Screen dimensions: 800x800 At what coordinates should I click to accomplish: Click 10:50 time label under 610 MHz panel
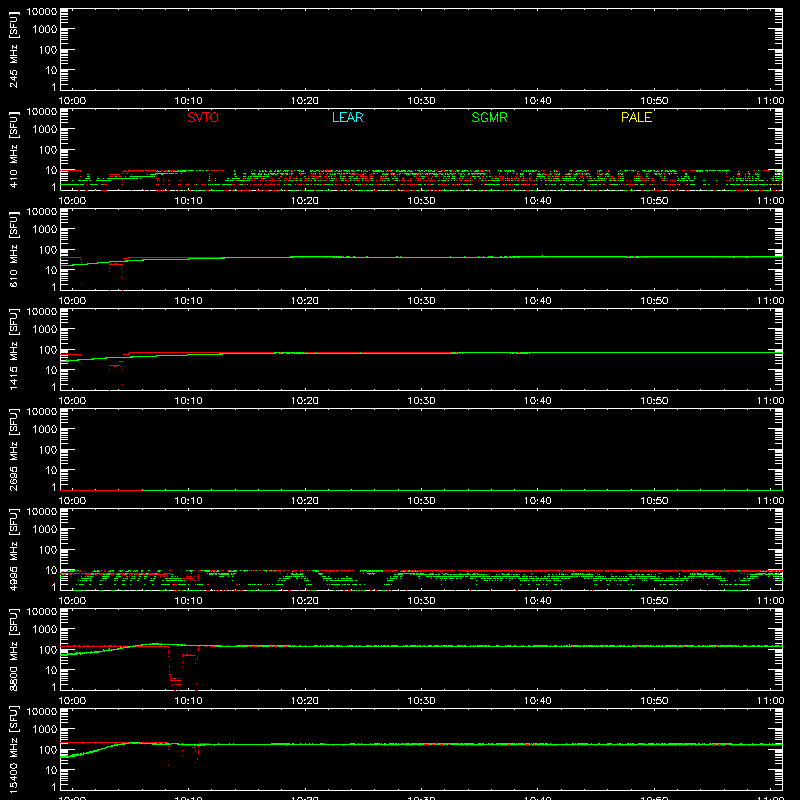pos(654,301)
